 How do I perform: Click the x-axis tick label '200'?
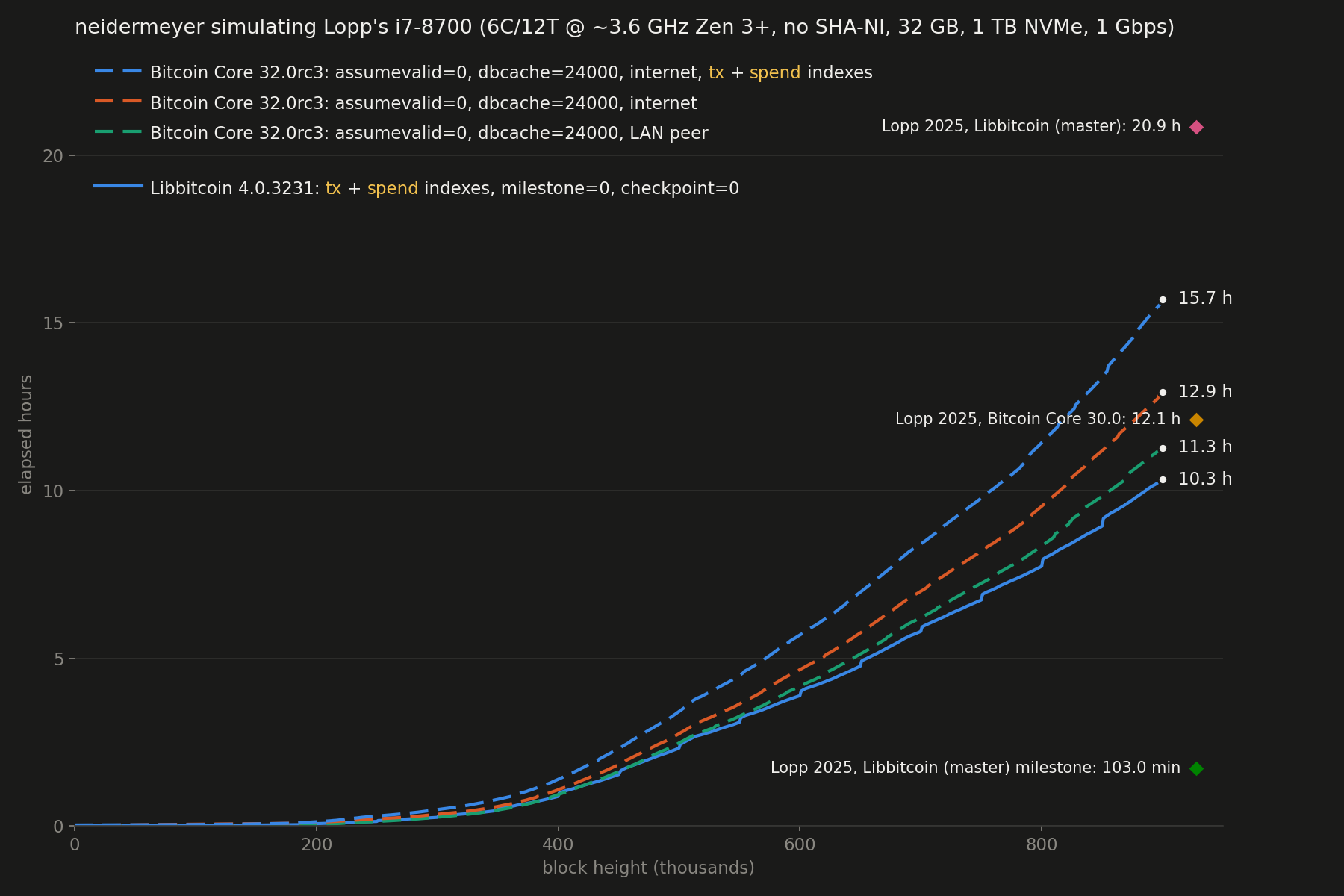(317, 844)
